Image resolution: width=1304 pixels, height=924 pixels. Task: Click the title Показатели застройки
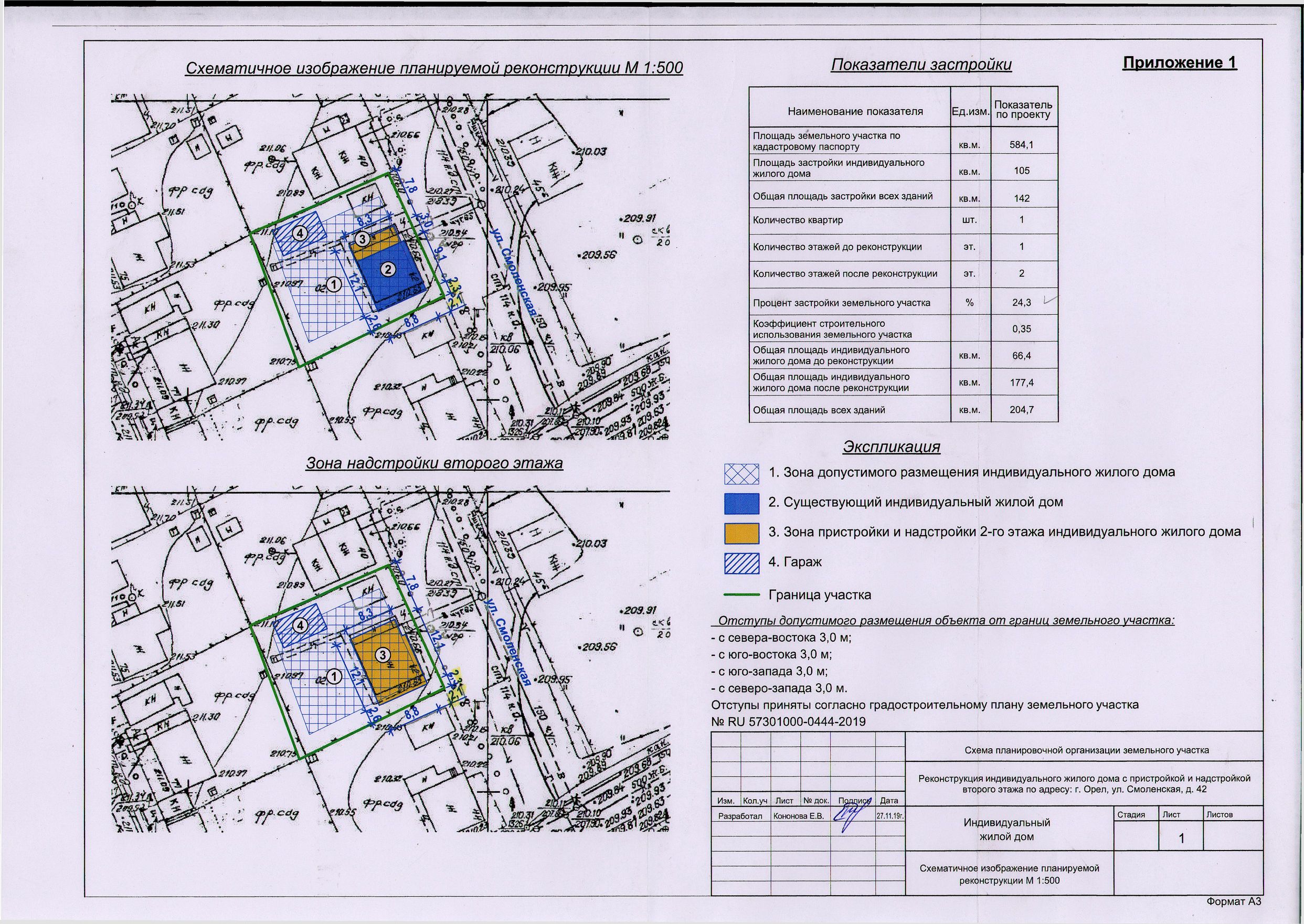(921, 65)
